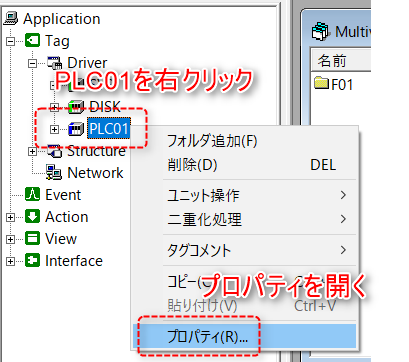Expand the Structure tree node
This screenshot has width=409, height=362.
tap(33, 151)
